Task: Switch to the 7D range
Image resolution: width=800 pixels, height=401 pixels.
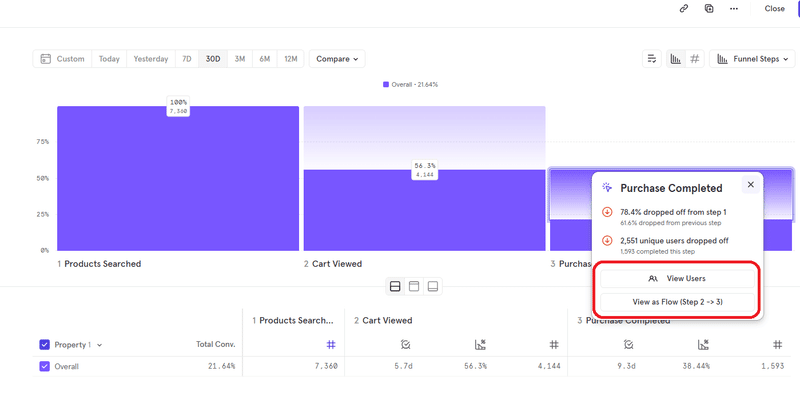Action: 187,59
